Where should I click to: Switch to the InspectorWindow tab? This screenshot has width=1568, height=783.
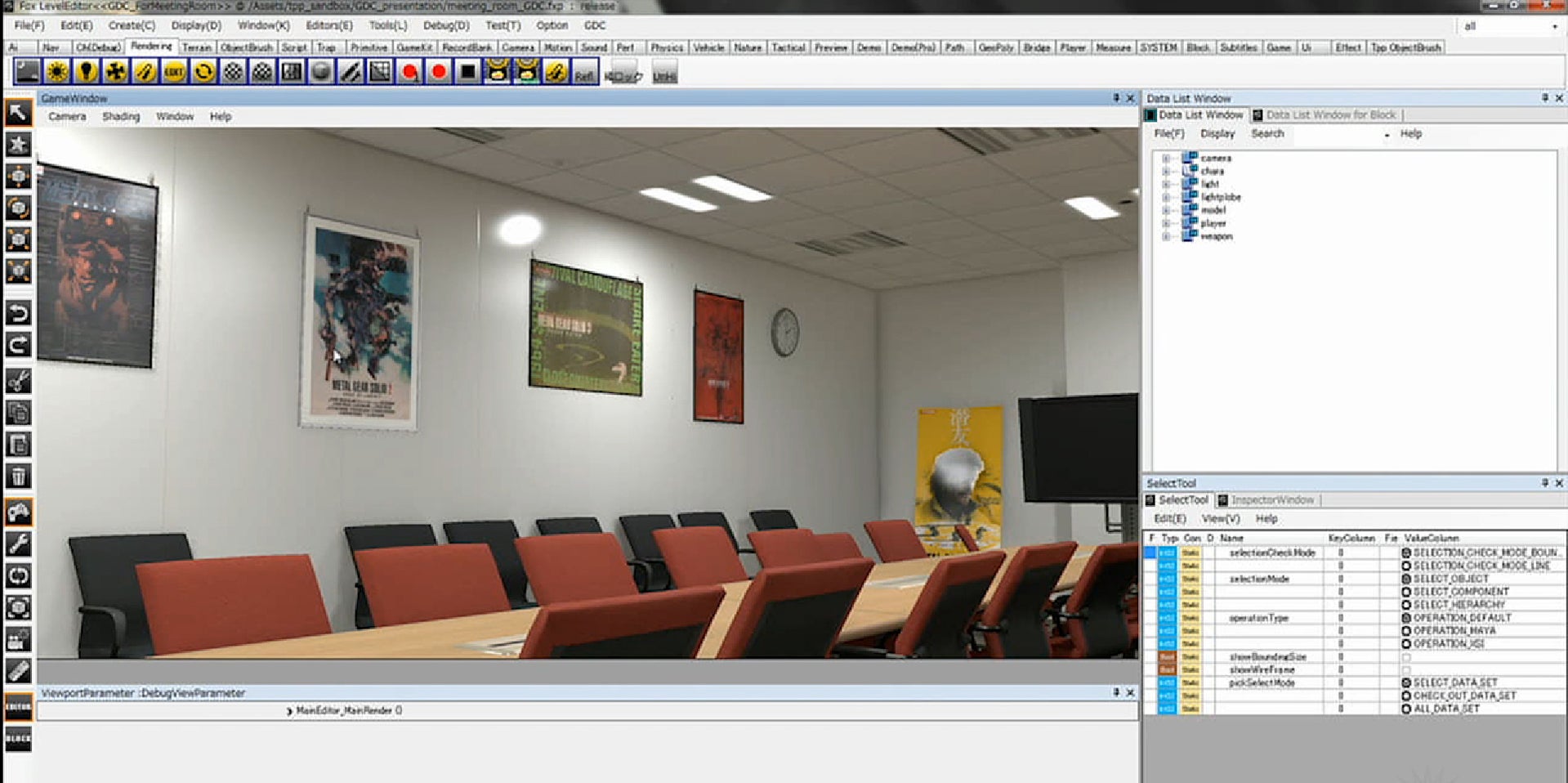[1271, 500]
